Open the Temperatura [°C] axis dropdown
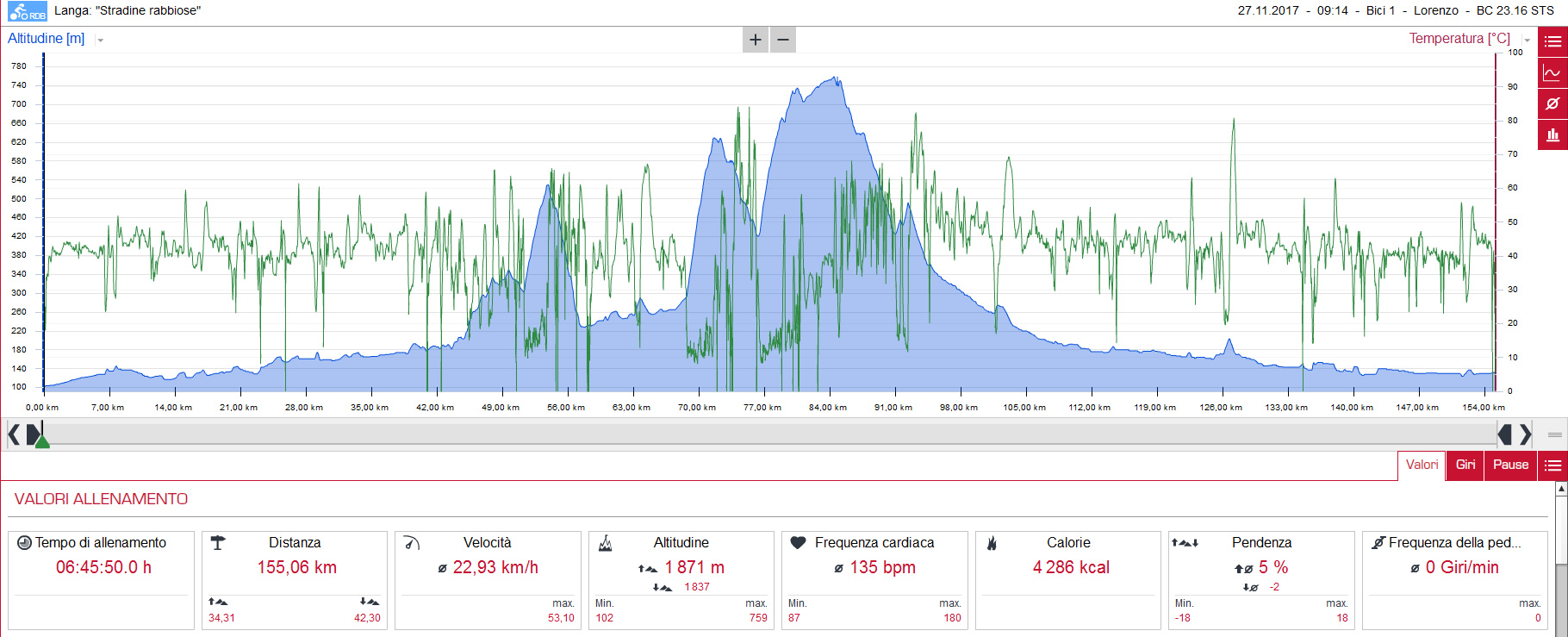The height and width of the screenshot is (637, 1568). pyautogui.click(x=1527, y=41)
